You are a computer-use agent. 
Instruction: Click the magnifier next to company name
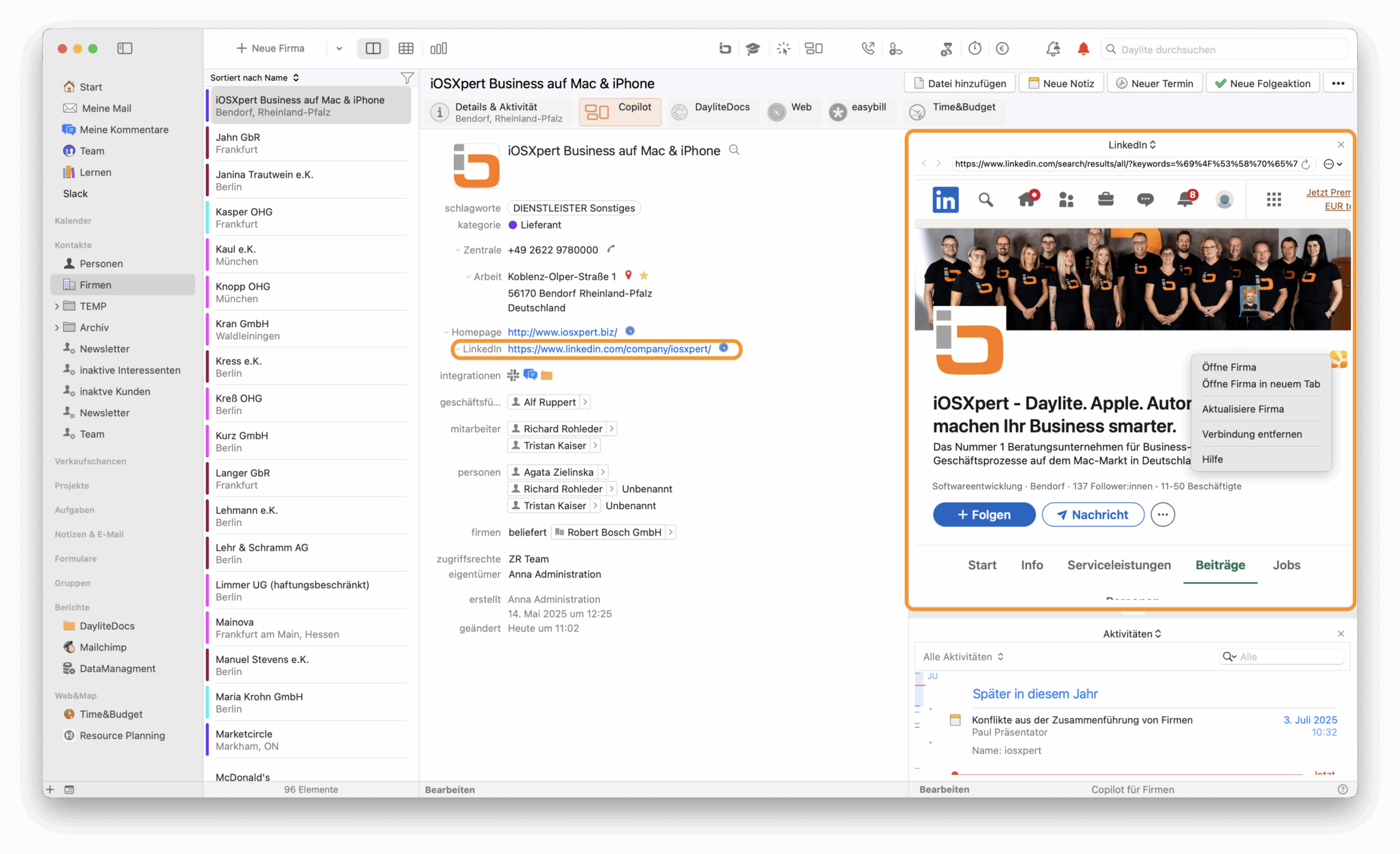[734, 150]
